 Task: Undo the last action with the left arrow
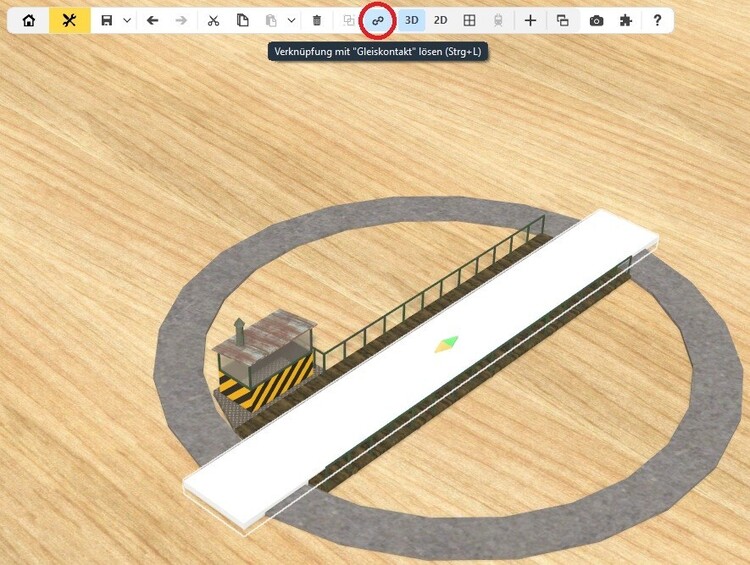(x=153, y=21)
